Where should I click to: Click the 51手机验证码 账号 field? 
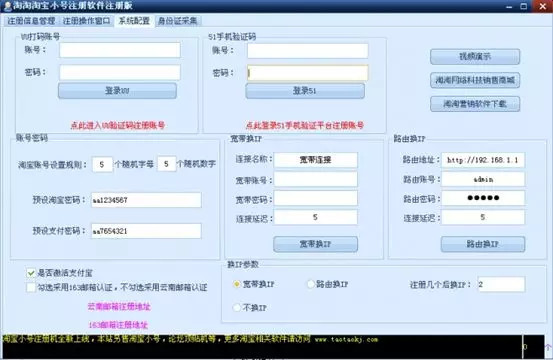[308, 51]
